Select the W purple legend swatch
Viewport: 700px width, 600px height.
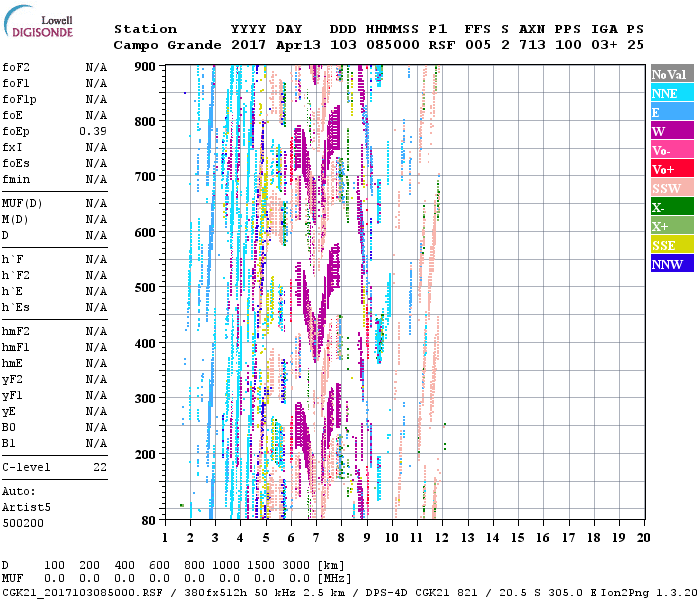pos(672,130)
